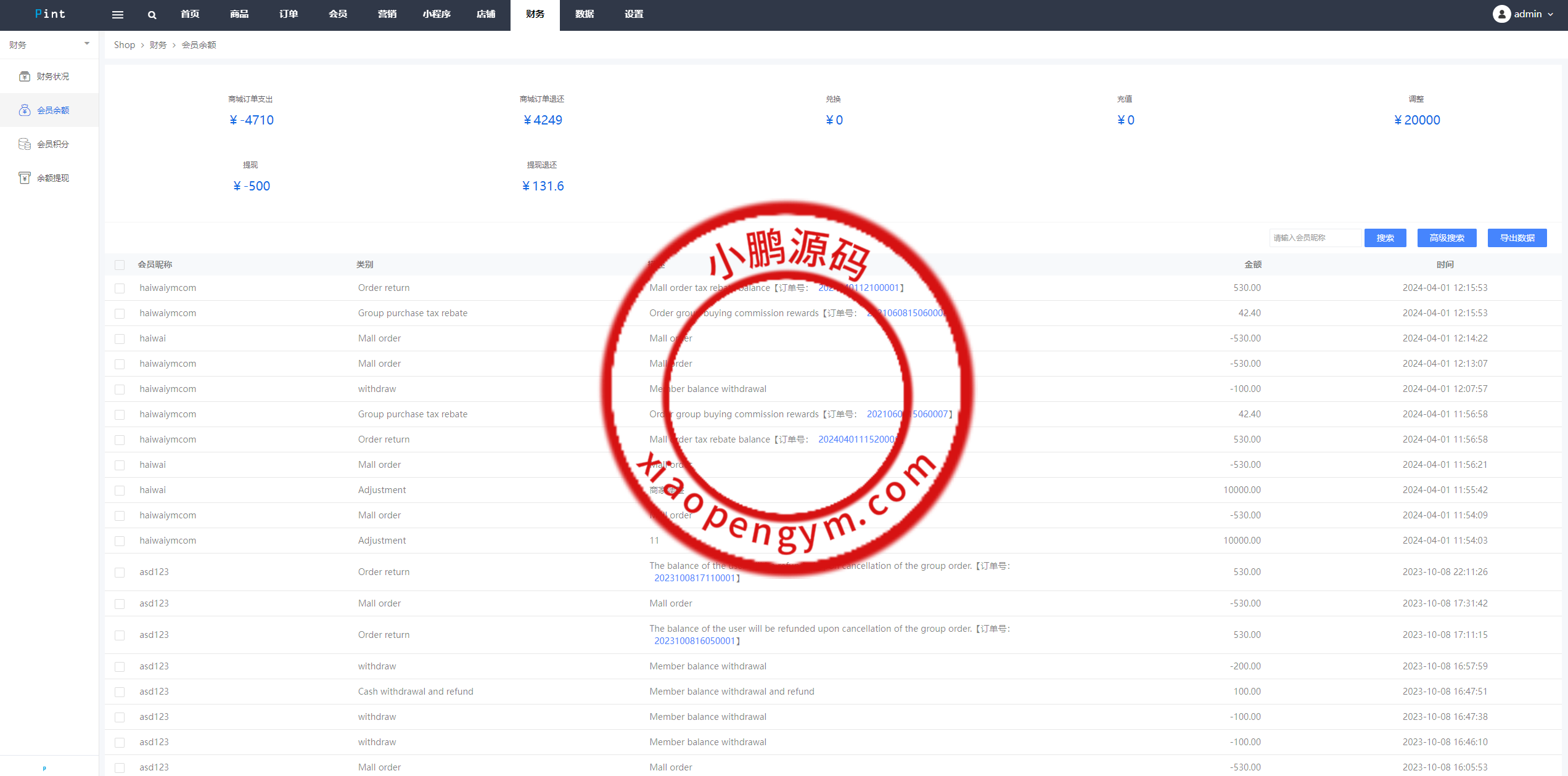The height and width of the screenshot is (776, 1568).
Task: Click the 财务状况 sidebar icon
Action: [x=25, y=76]
